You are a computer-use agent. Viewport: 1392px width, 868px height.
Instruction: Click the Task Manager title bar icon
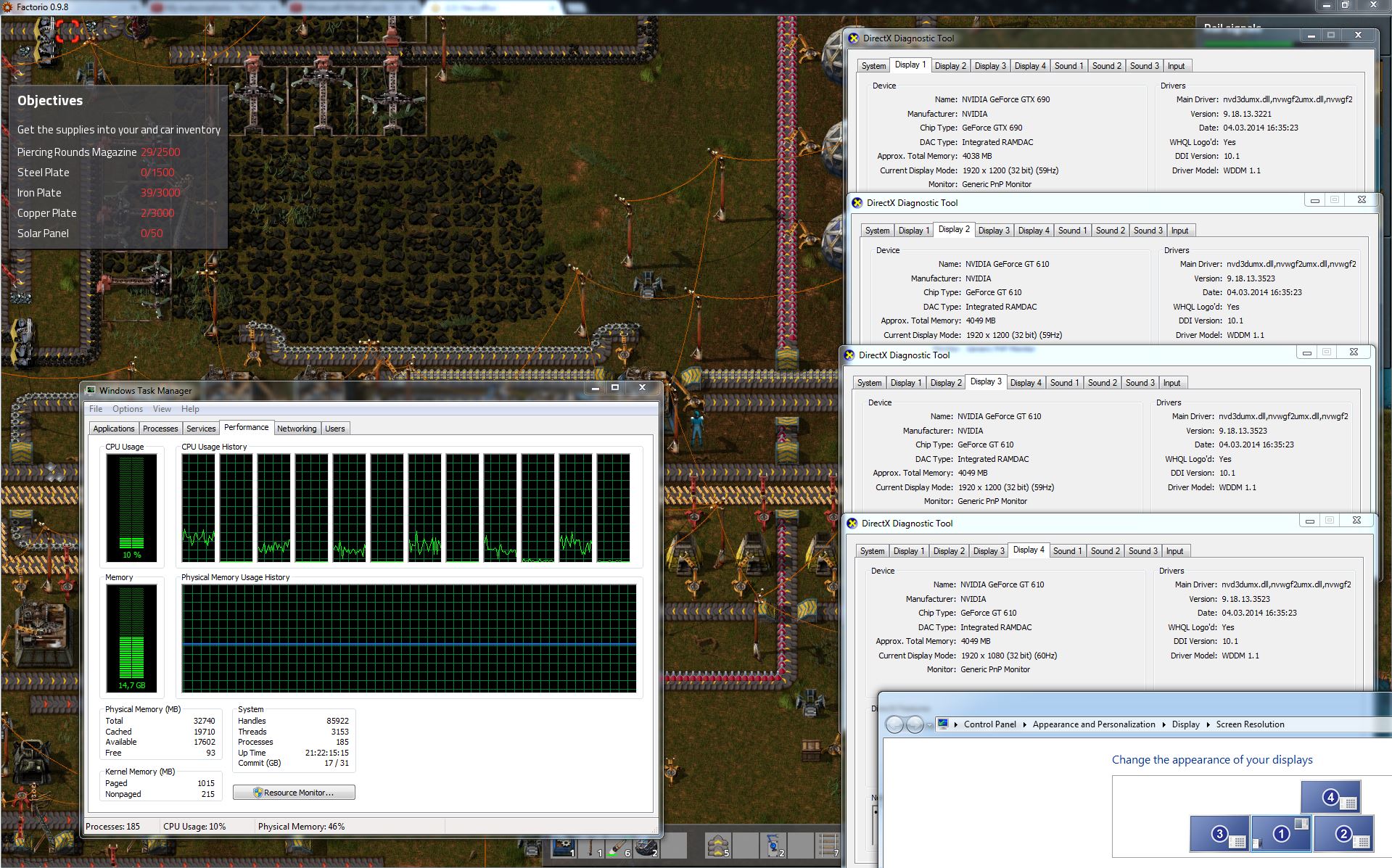(91, 390)
